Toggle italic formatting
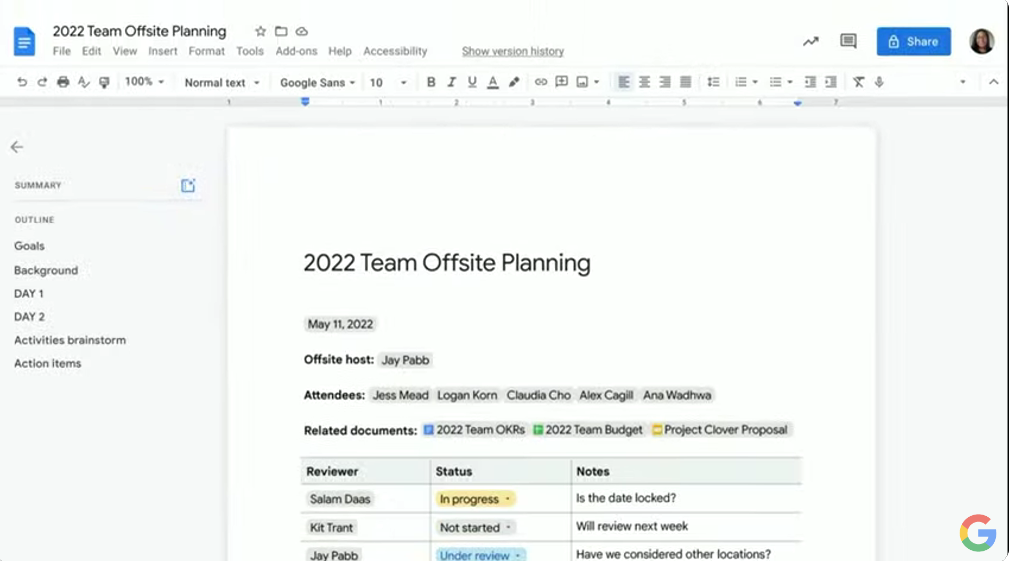1009x561 pixels. (x=452, y=82)
